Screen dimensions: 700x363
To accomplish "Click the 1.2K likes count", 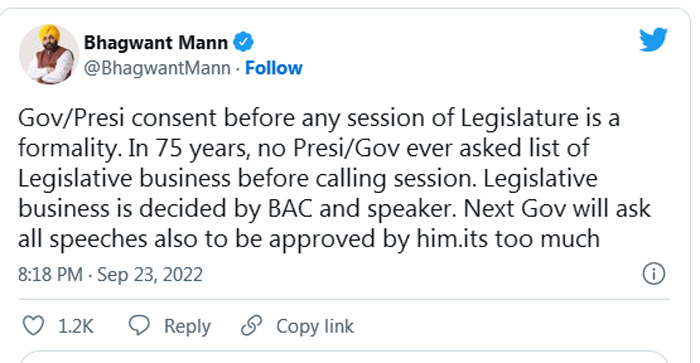I will click(x=76, y=326).
